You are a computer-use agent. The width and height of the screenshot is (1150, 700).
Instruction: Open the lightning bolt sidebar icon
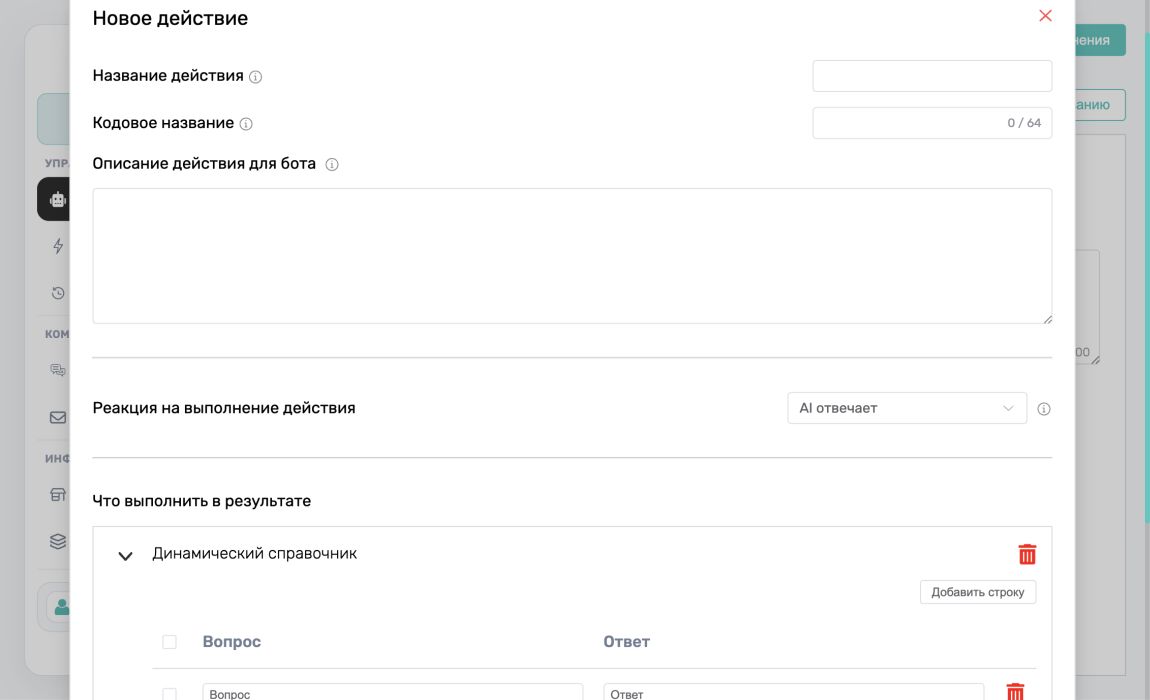(x=58, y=246)
